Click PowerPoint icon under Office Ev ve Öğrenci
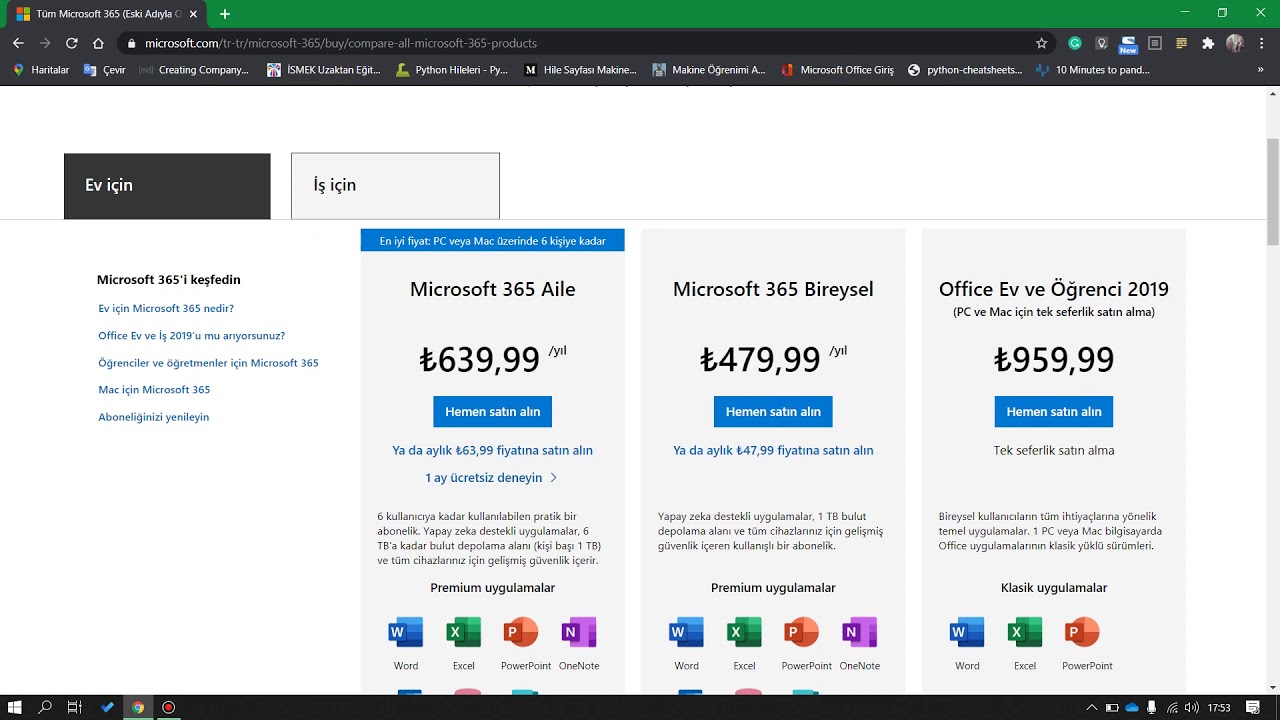The image size is (1280, 720). tap(1082, 633)
